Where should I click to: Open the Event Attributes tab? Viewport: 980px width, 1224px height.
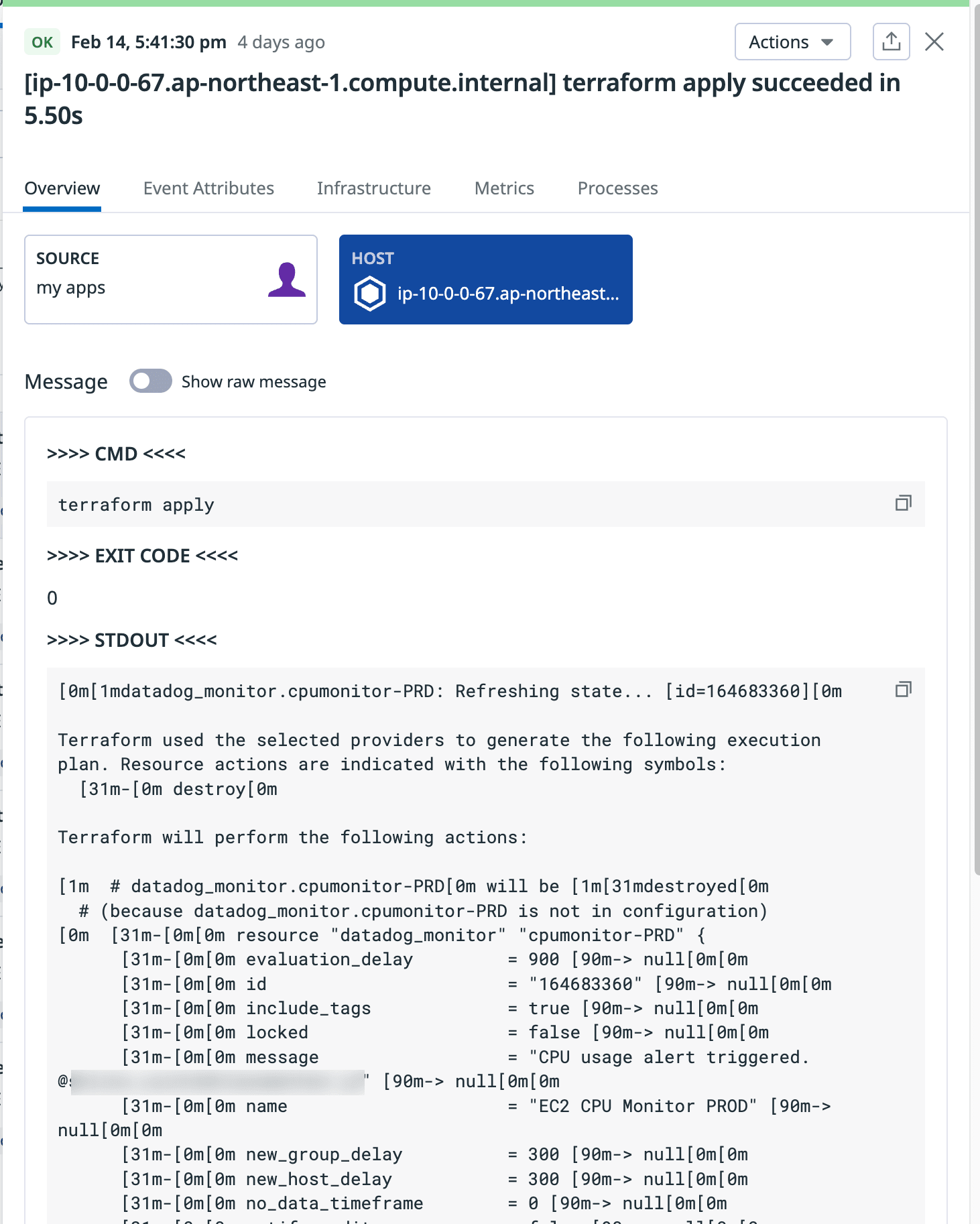pyautogui.click(x=208, y=188)
